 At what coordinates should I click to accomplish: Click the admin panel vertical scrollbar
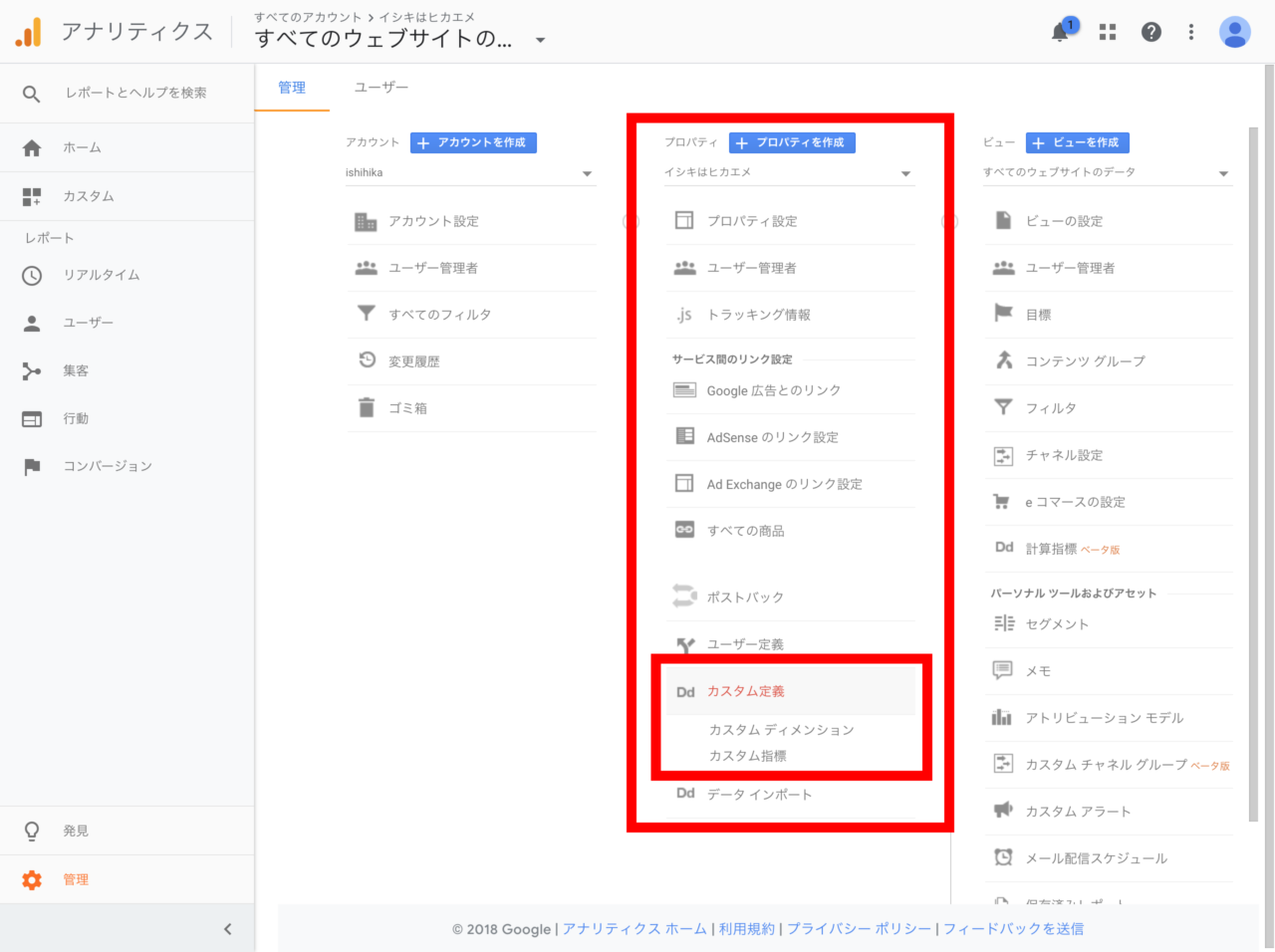pyautogui.click(x=1254, y=474)
